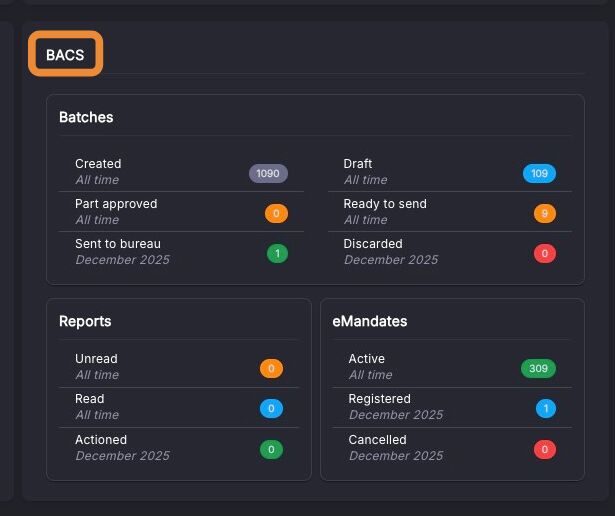Screen dimensions: 615x516
Task: Click 'December 2025' under Registered
Action: [396, 414]
